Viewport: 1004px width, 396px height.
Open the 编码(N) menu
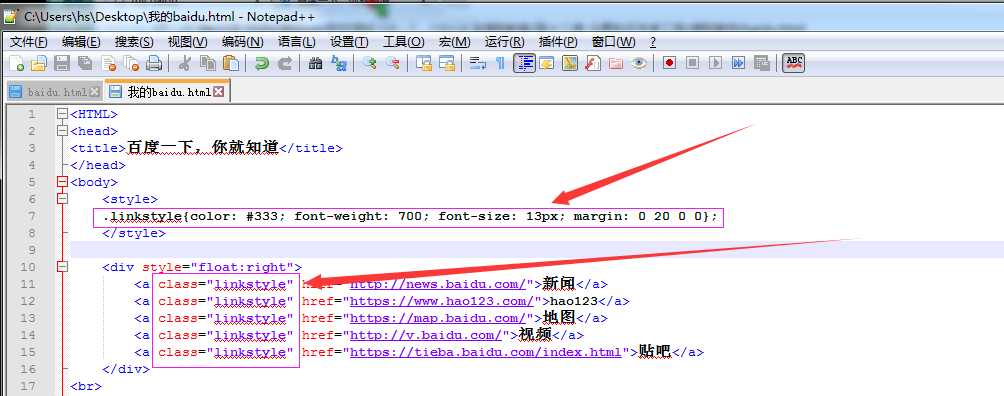[243, 42]
